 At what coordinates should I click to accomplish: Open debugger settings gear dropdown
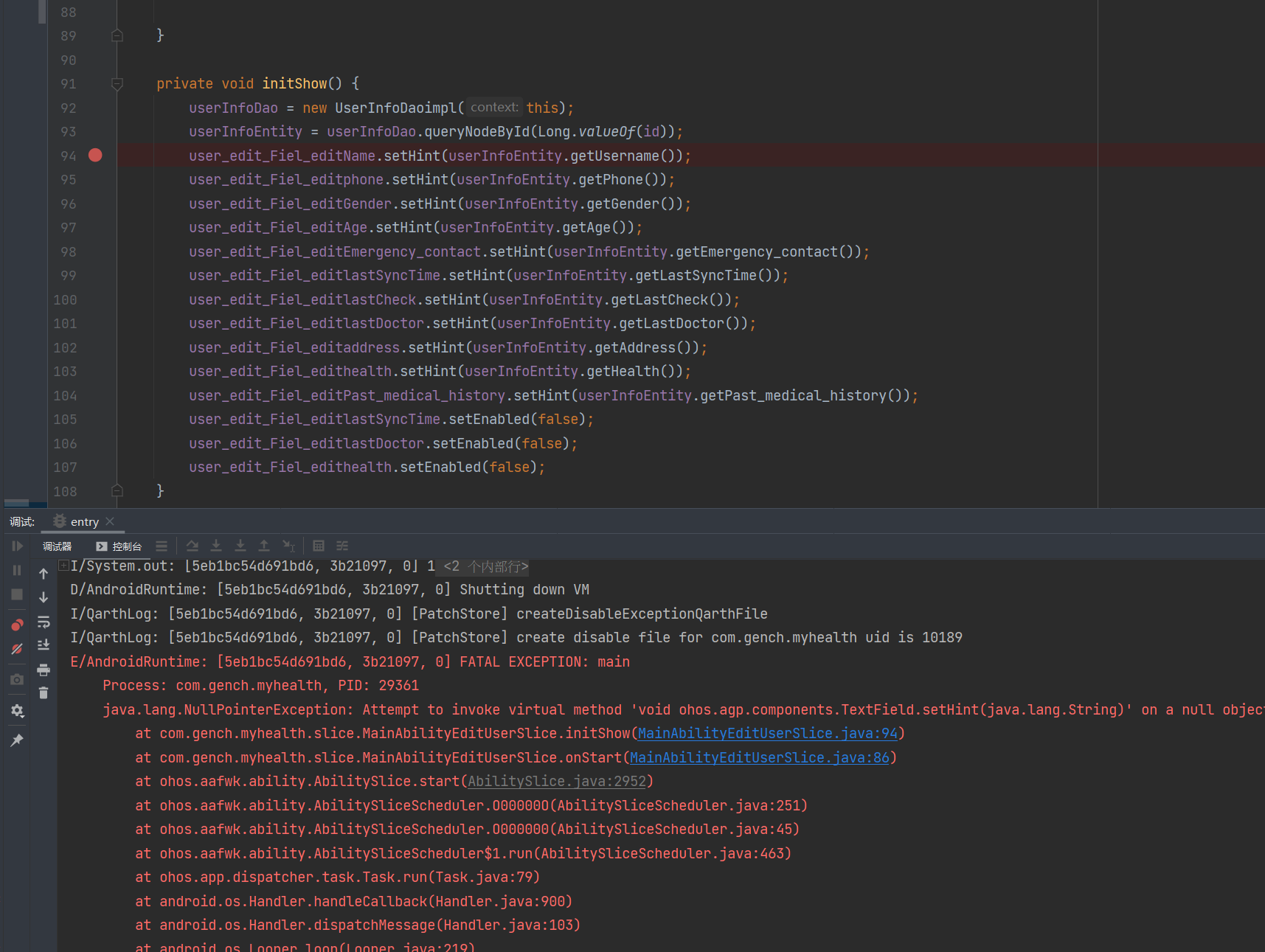click(x=17, y=711)
